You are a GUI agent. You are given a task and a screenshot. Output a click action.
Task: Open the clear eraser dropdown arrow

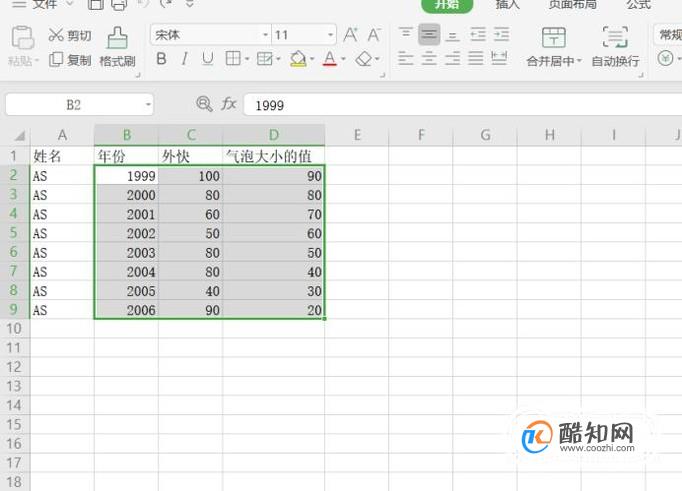click(x=377, y=59)
